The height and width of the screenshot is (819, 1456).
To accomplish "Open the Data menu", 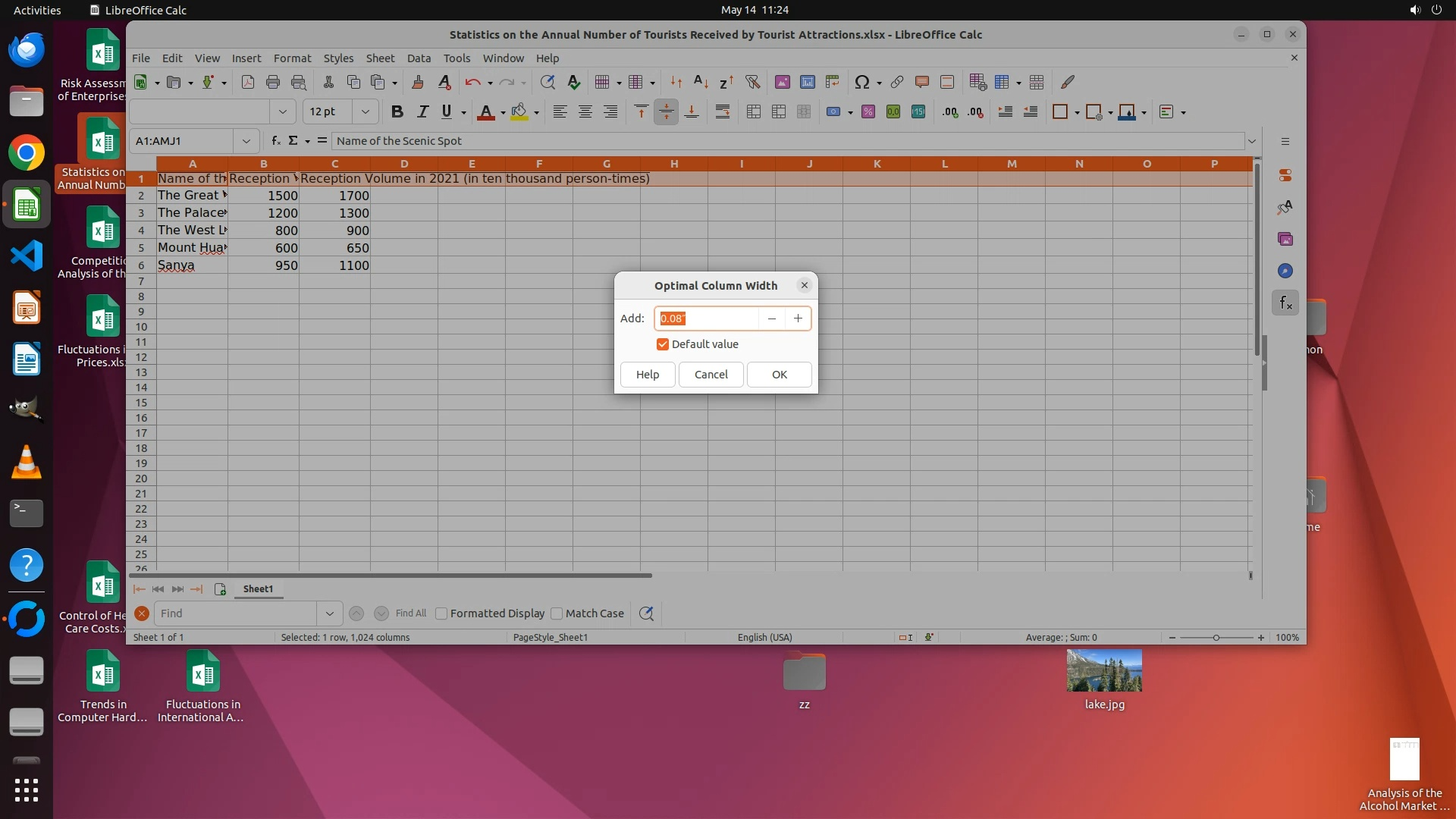I will (419, 58).
